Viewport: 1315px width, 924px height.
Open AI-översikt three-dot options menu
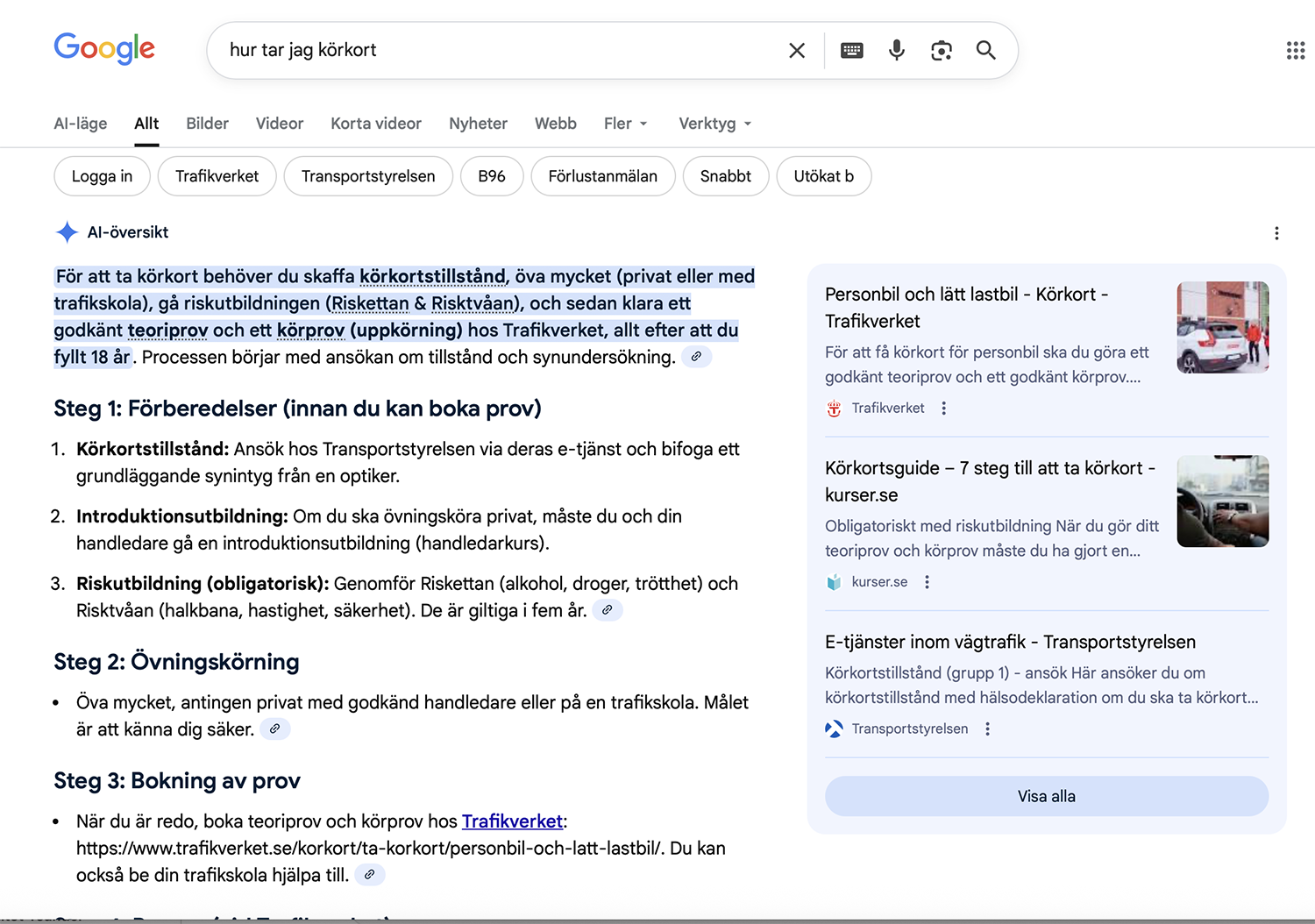1276,233
